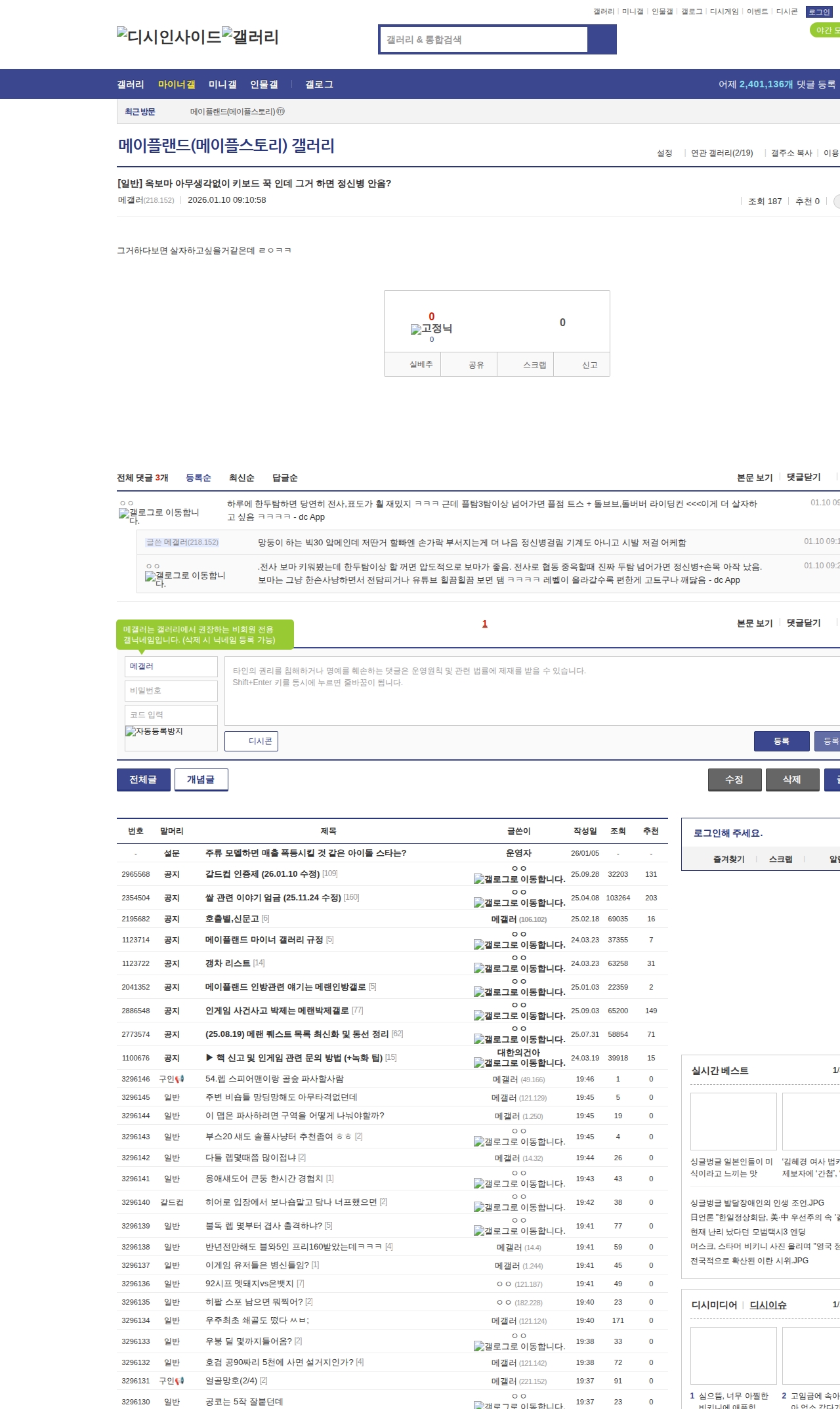Image resolution: width=840 pixels, height=1409 pixels.
Task: Open the 설정 settings dropdown
Action: coord(665,153)
